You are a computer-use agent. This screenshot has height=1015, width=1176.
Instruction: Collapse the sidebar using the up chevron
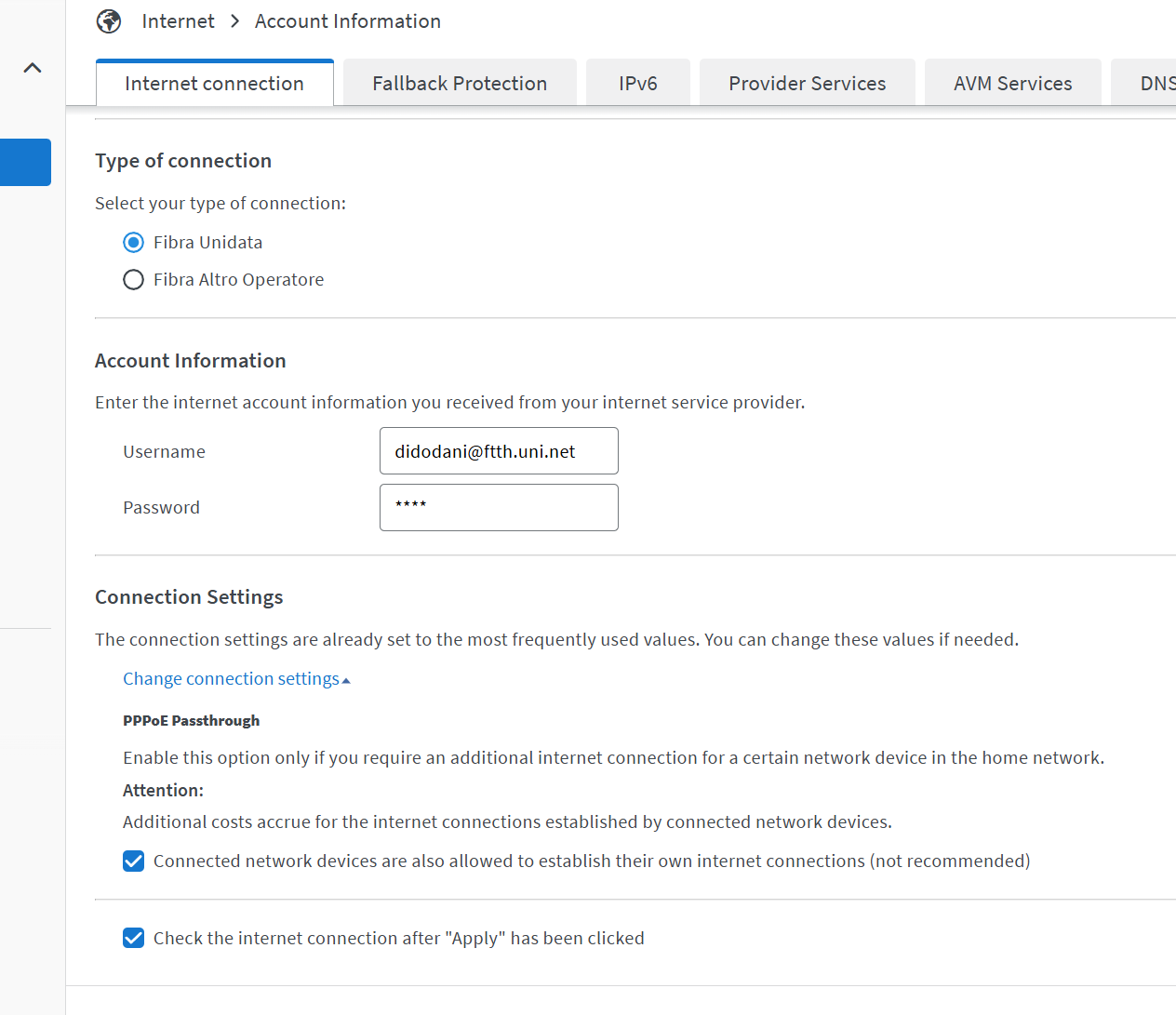[33, 68]
